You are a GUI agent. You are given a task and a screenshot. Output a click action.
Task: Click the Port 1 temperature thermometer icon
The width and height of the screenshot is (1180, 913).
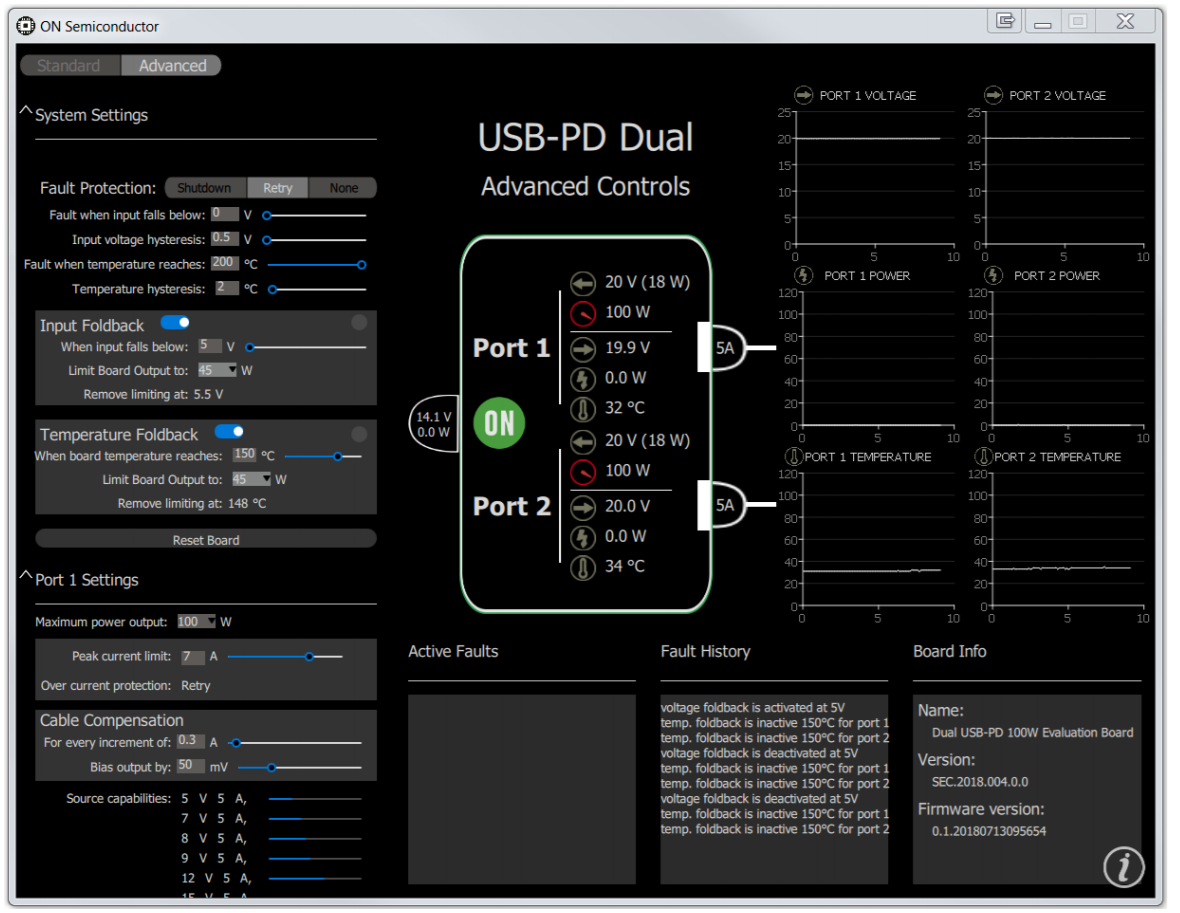pos(583,408)
